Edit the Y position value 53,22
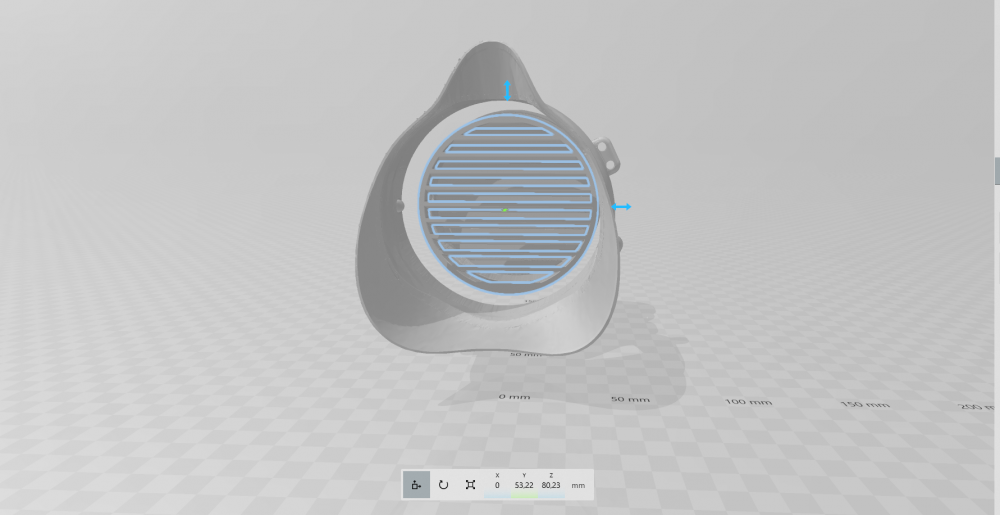The width and height of the screenshot is (1000, 515). tap(524, 485)
